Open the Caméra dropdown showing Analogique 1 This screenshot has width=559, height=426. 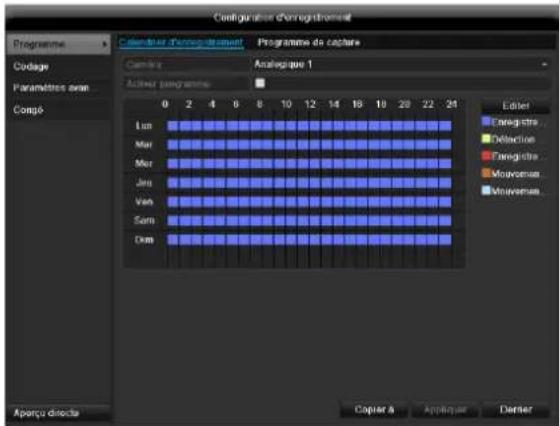tap(400, 65)
